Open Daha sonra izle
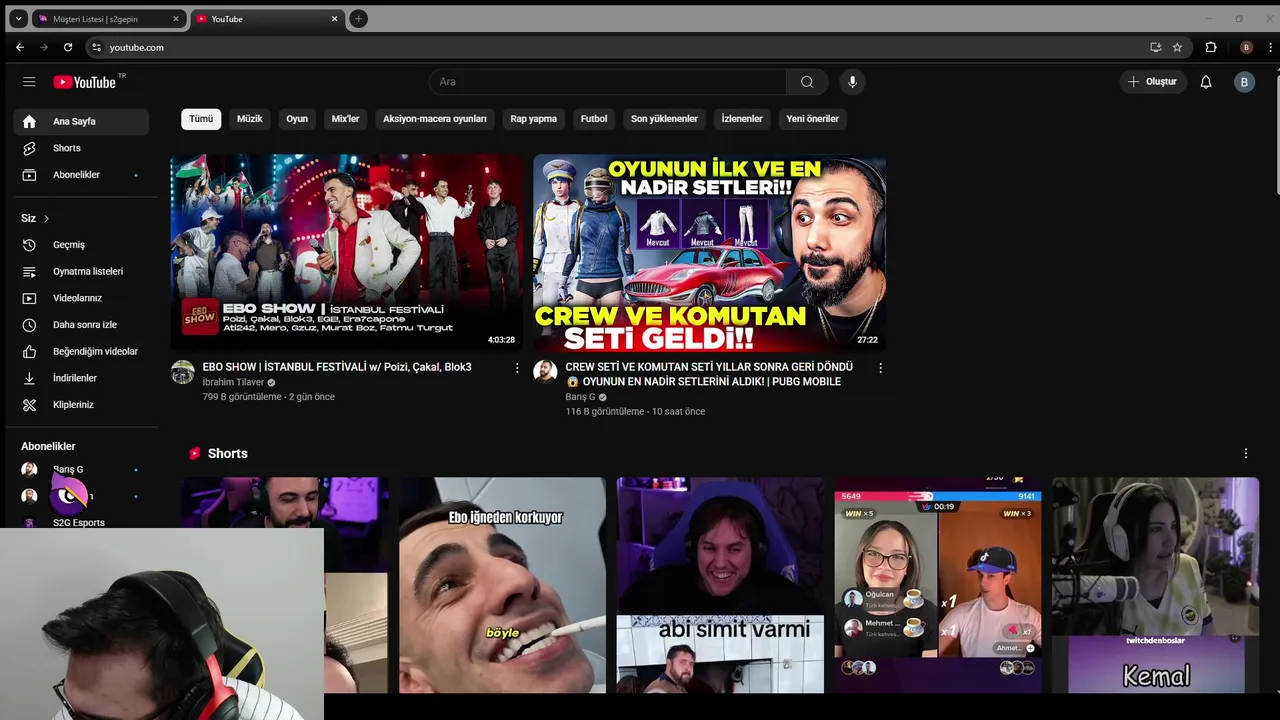1280x720 pixels. [x=81, y=325]
